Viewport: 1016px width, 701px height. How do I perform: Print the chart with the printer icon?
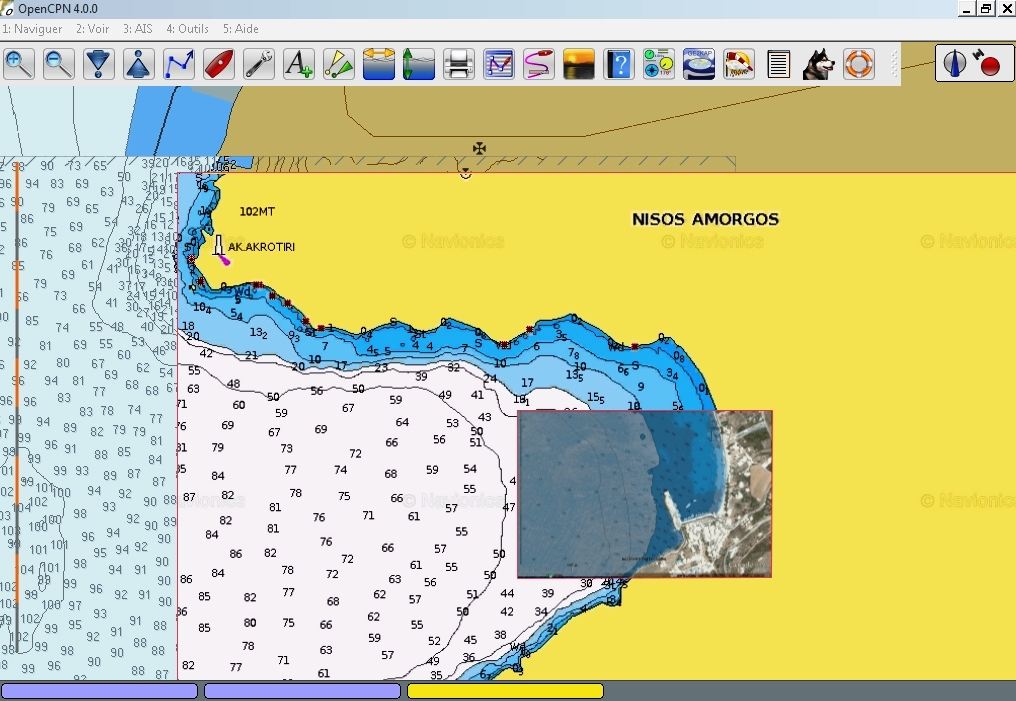[x=459, y=64]
